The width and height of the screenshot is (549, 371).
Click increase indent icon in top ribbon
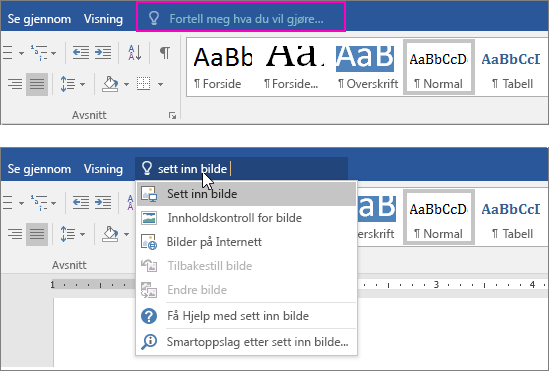[x=103, y=53]
